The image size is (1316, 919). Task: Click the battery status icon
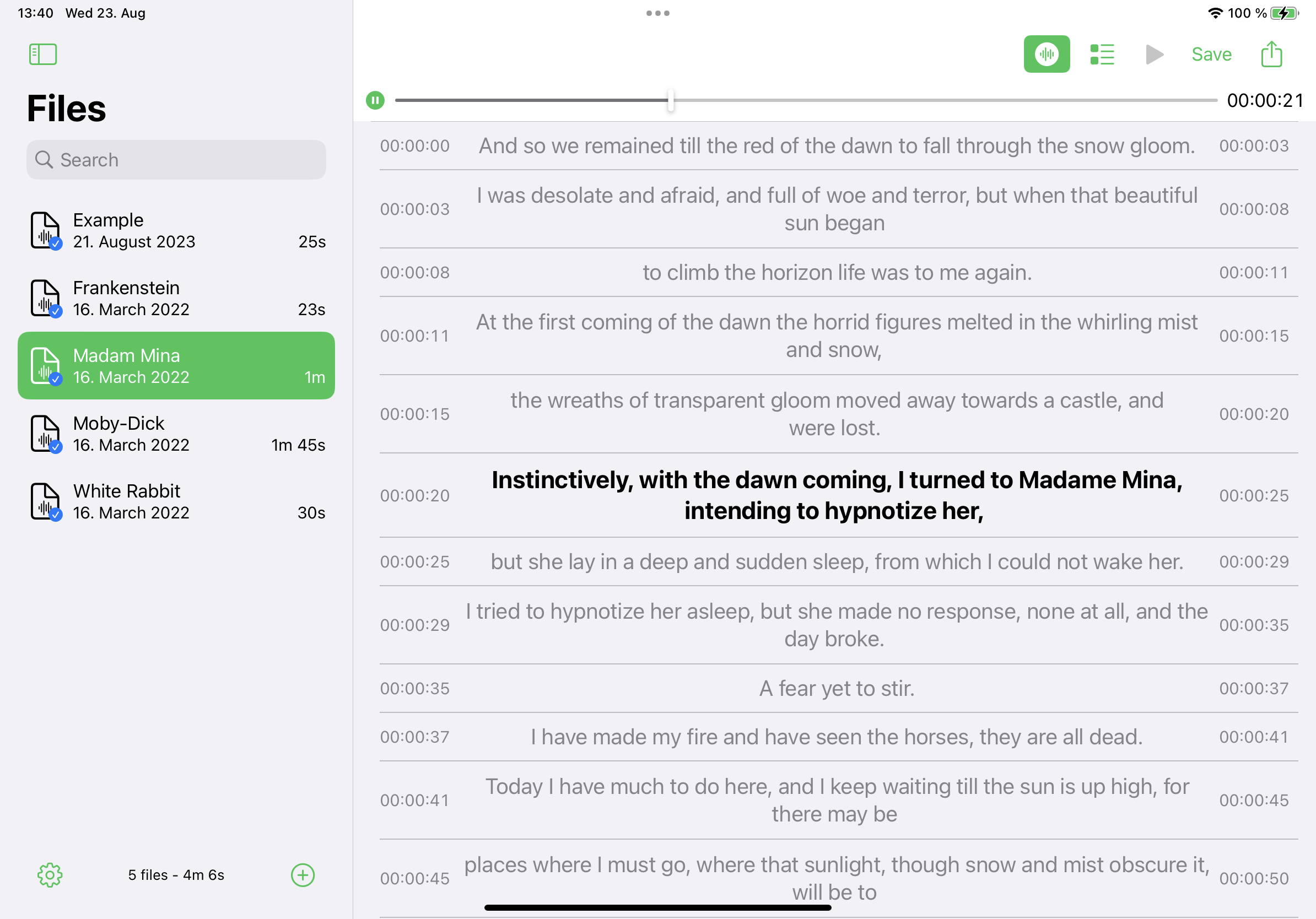pos(1284,13)
